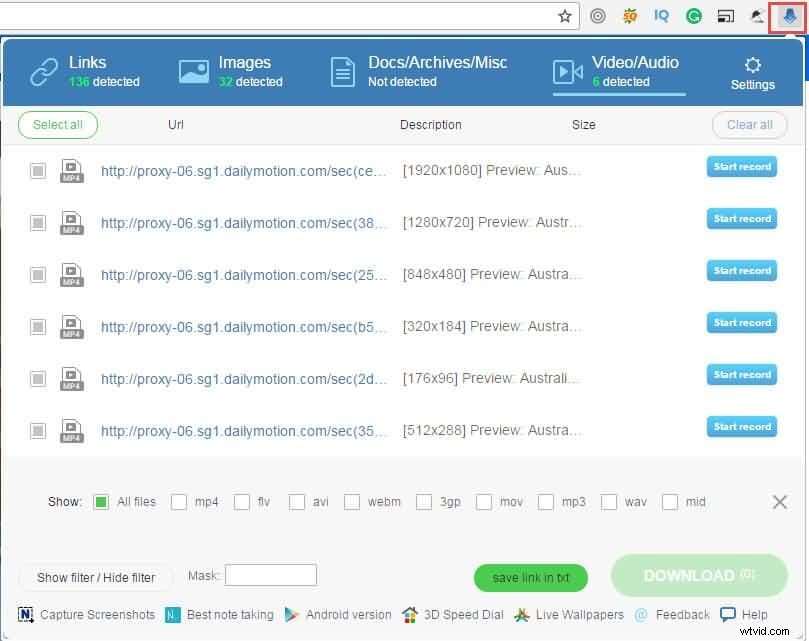
Task: Select the checkbox on the 1920x1080 video row
Action: 37,170
